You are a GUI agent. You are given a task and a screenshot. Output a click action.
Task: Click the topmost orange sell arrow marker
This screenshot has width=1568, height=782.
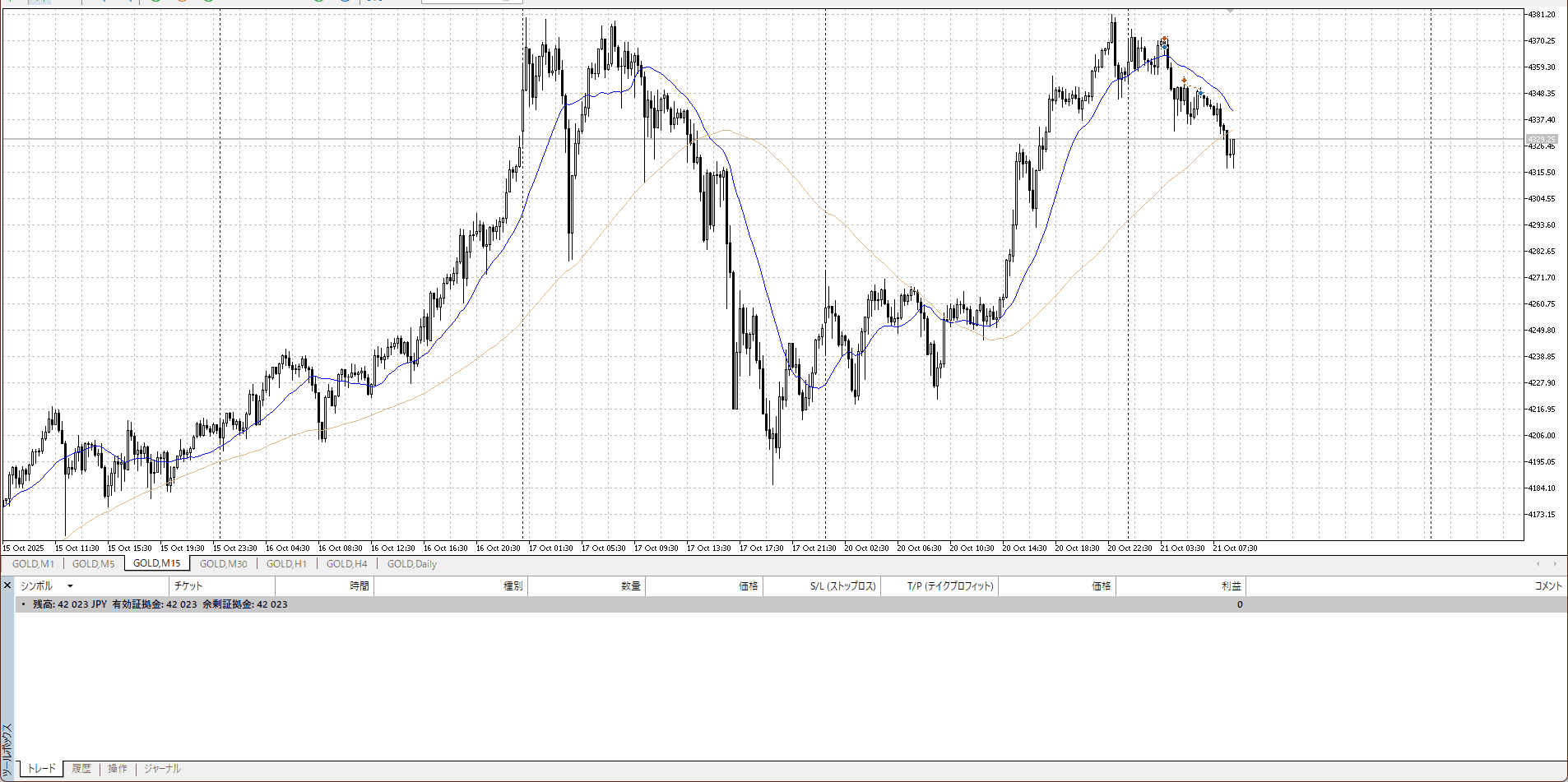tap(1164, 39)
